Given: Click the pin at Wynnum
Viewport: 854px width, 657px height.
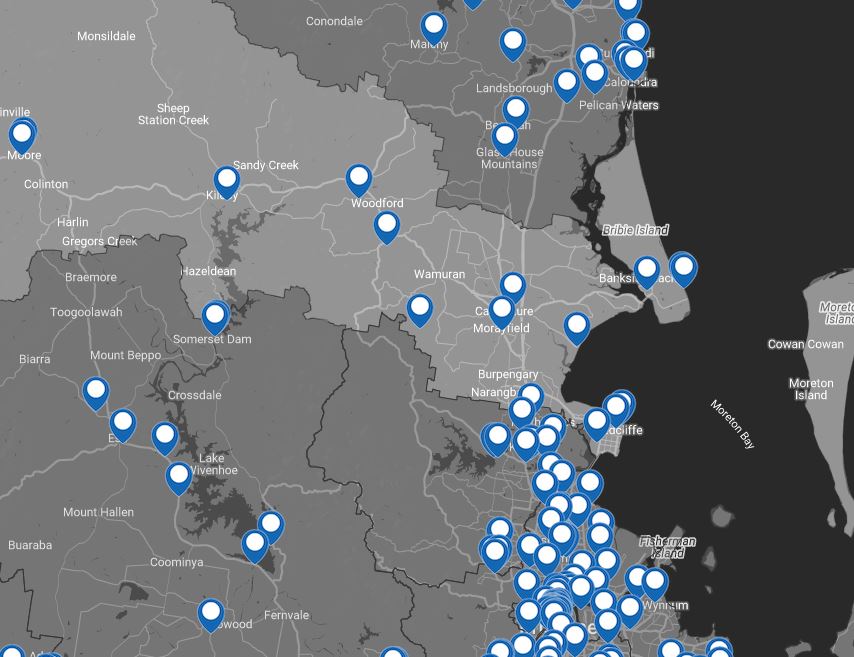Looking at the screenshot, I should 655,585.
